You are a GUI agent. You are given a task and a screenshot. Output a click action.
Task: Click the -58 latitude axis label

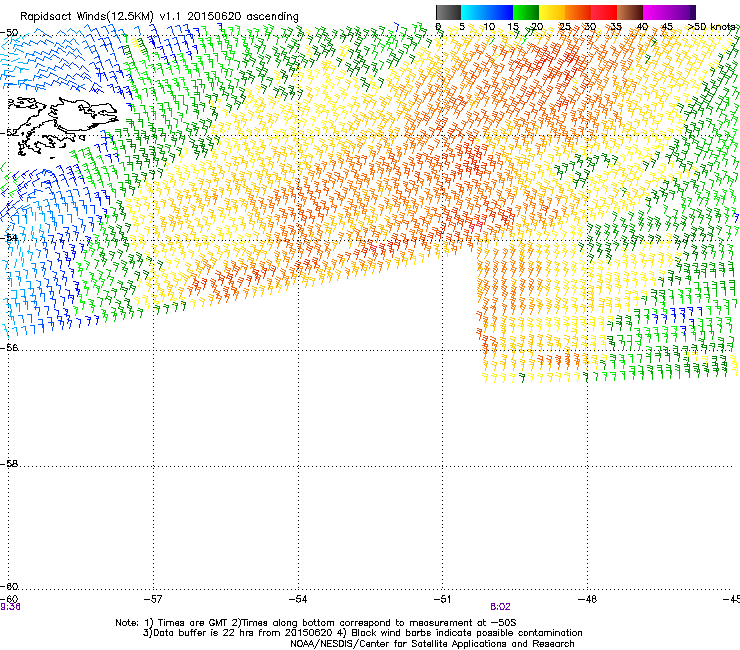(x=9, y=464)
